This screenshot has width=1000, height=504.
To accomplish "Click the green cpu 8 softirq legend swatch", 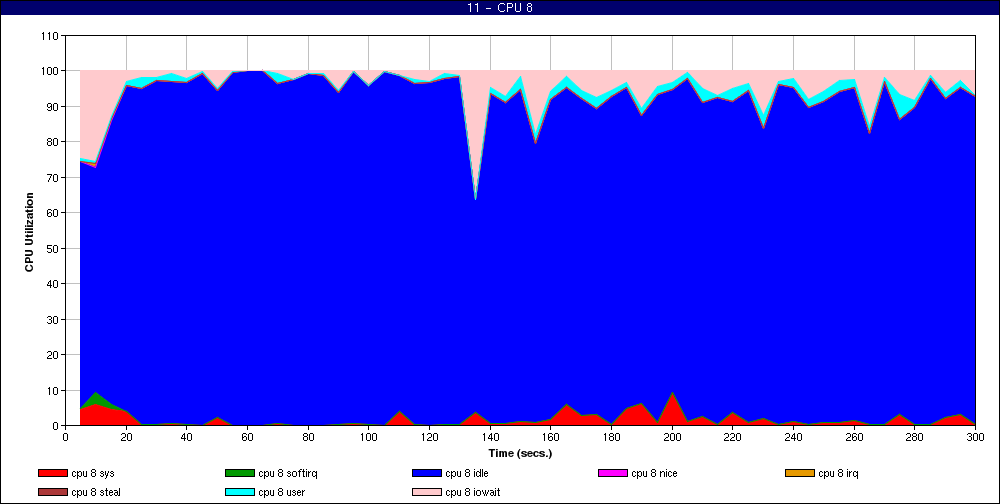I will (x=239, y=473).
